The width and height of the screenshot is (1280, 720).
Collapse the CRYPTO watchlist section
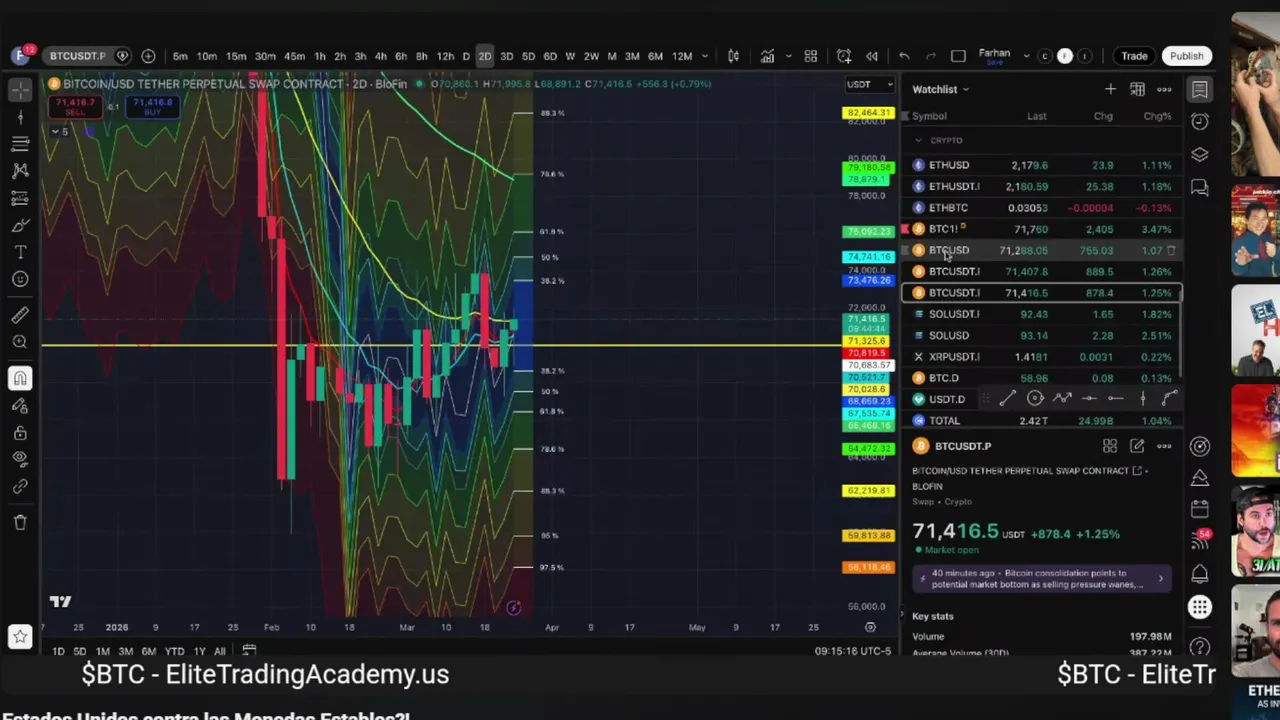pos(918,140)
